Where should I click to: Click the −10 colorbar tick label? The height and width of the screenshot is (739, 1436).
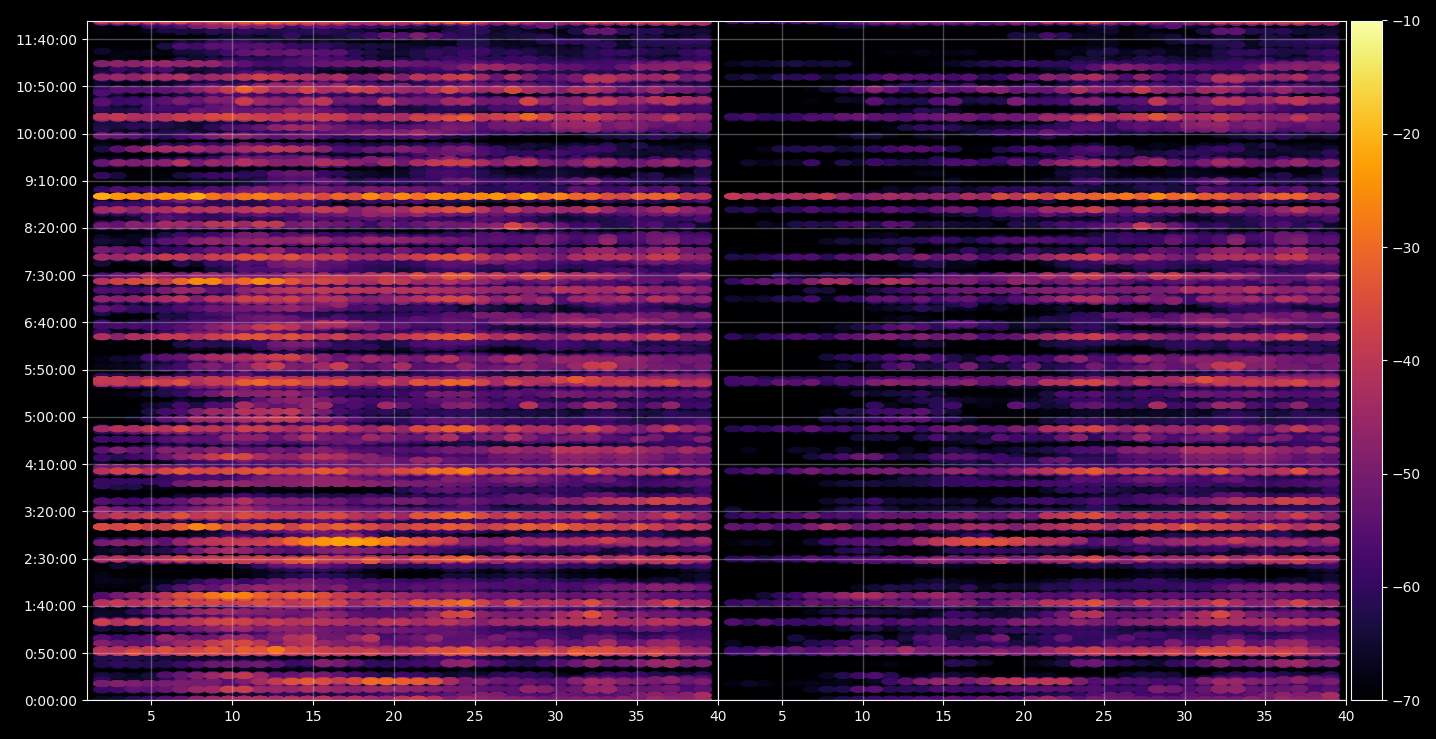coord(1404,21)
